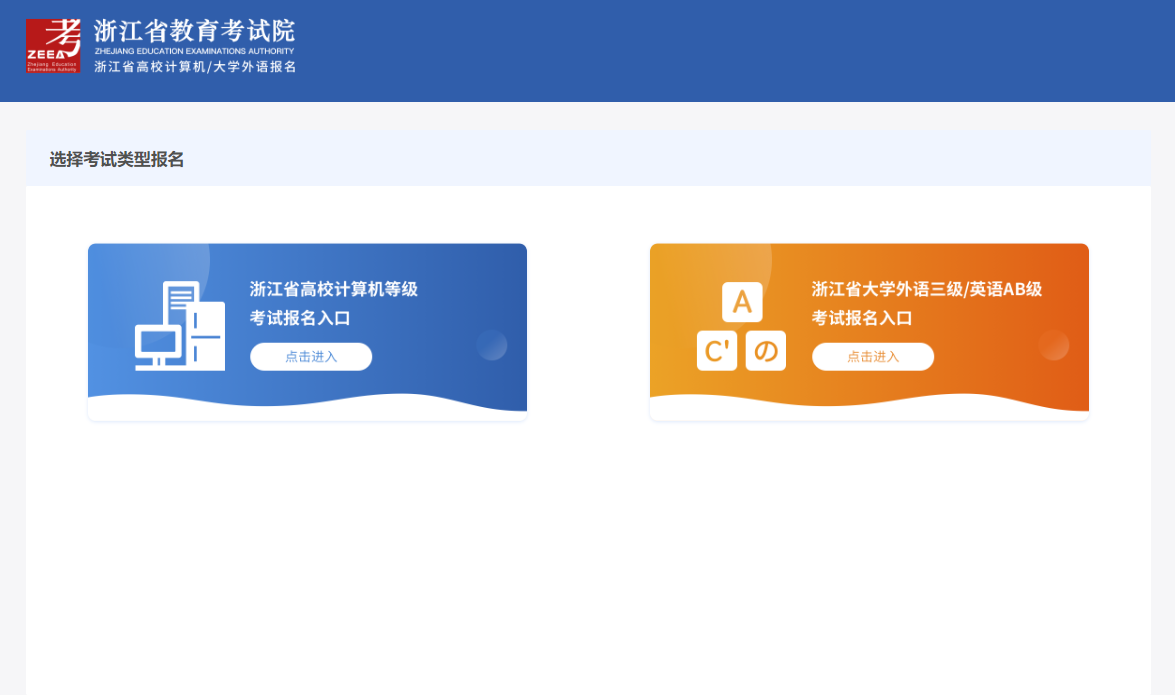Click the Zhejiang Education Examinations Authority English text
This screenshot has height=695, width=1175.
tap(194, 51)
